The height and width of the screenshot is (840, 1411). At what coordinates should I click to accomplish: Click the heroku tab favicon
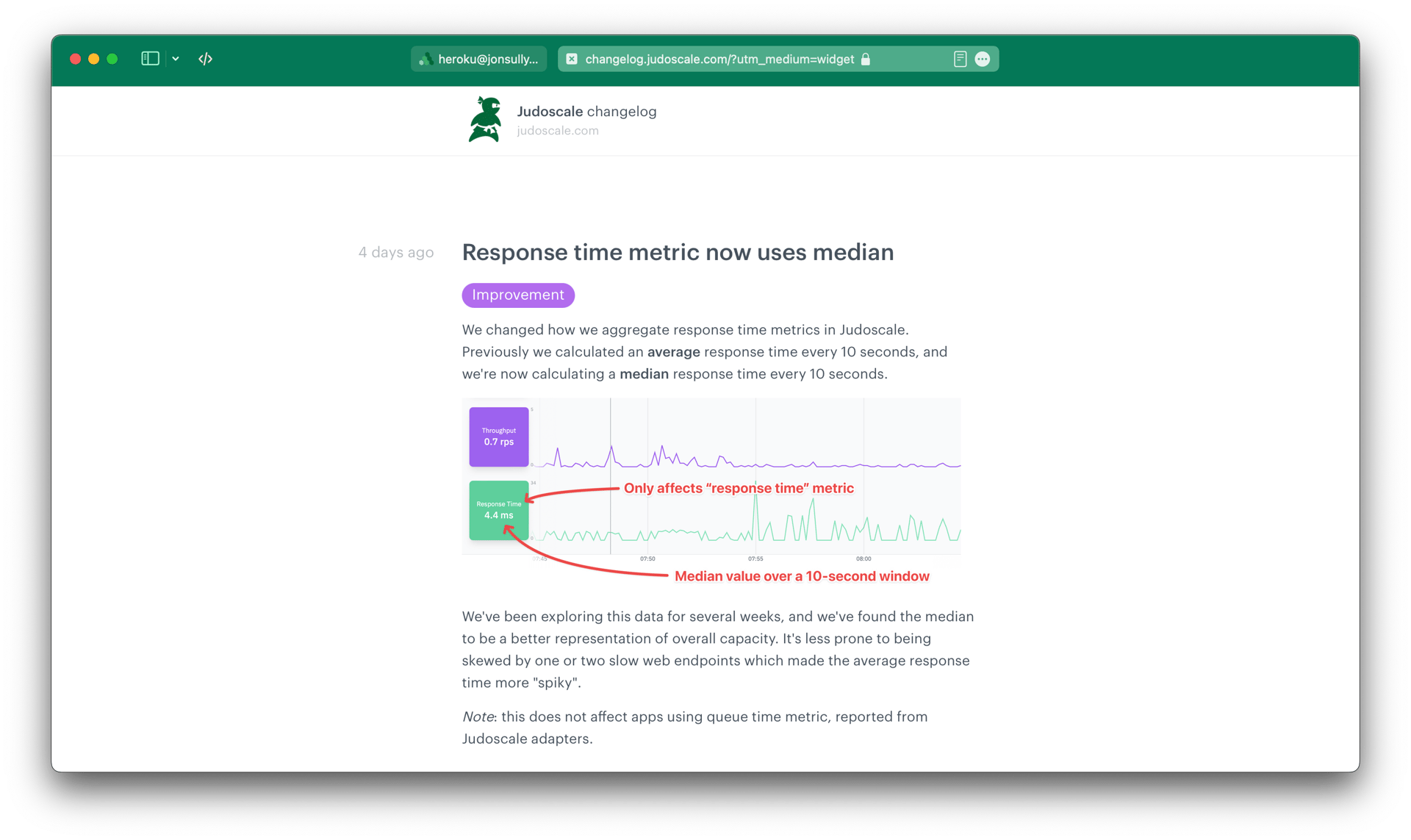tap(426, 60)
